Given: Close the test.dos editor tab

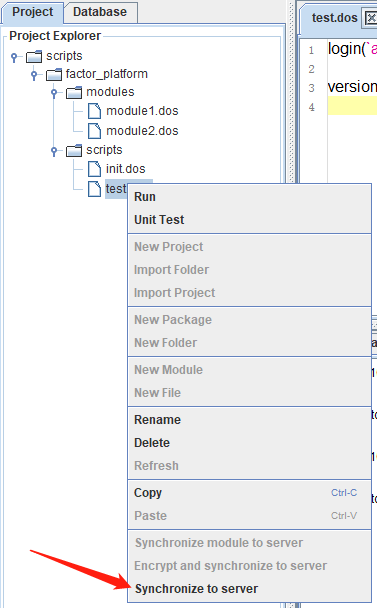Looking at the screenshot, I should click(x=371, y=18).
